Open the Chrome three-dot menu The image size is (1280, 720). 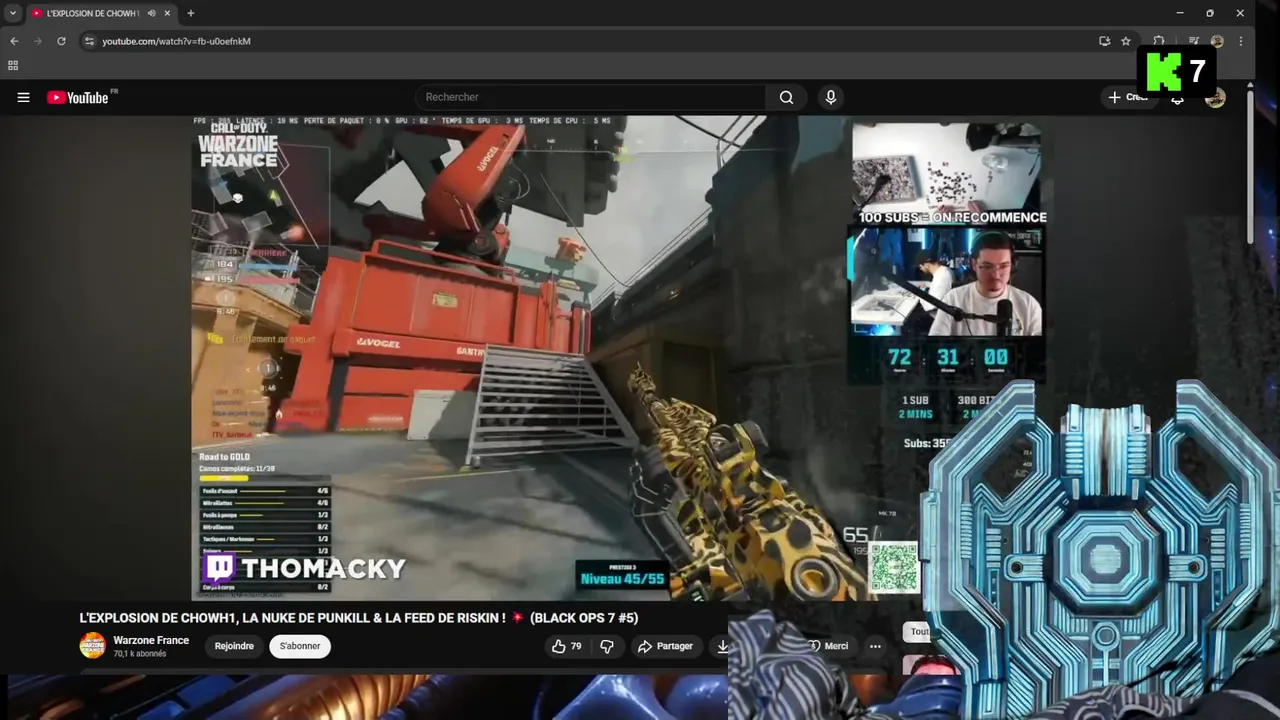[1241, 41]
